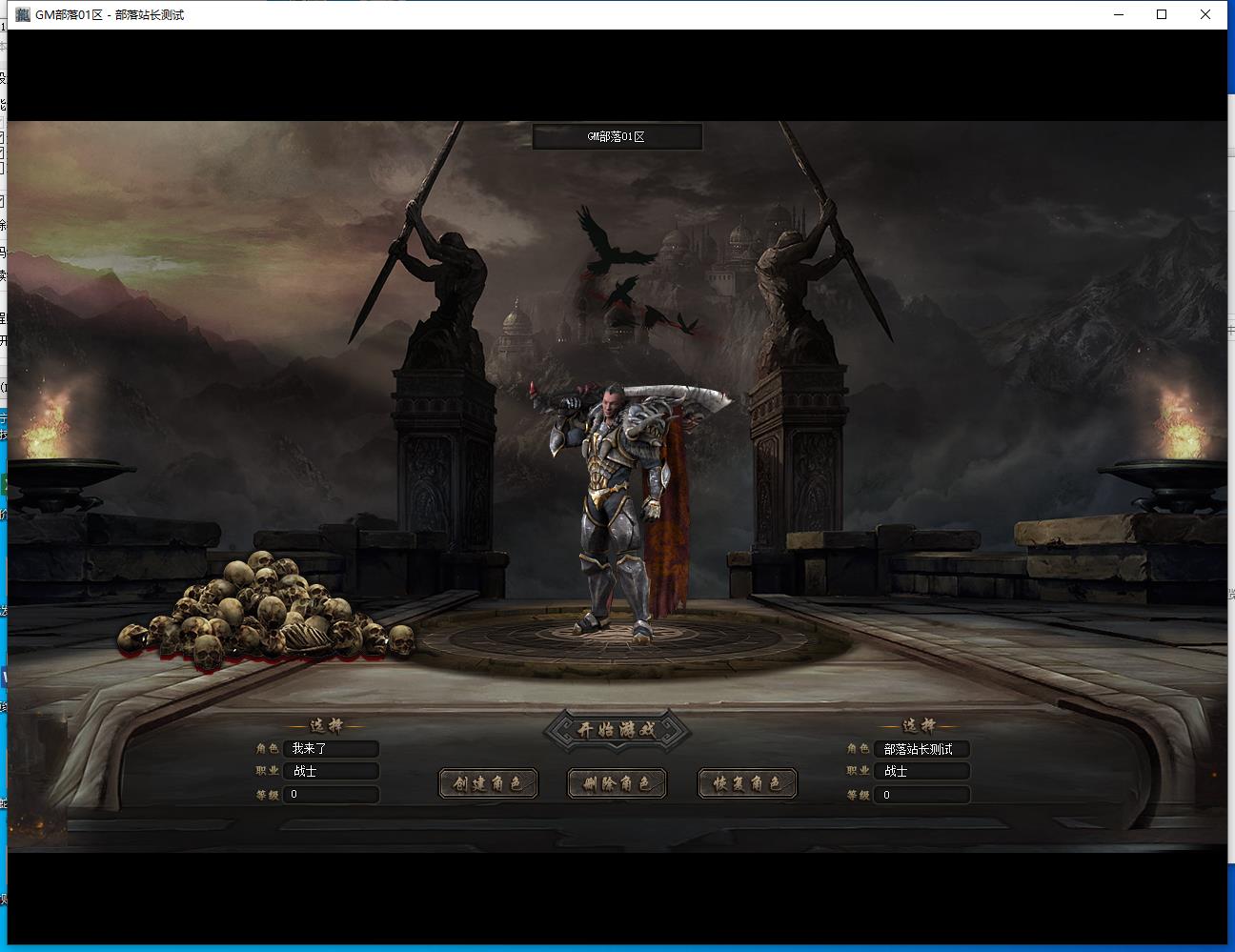Click the window title GM部落01区 - 部落站长测试

[110, 14]
